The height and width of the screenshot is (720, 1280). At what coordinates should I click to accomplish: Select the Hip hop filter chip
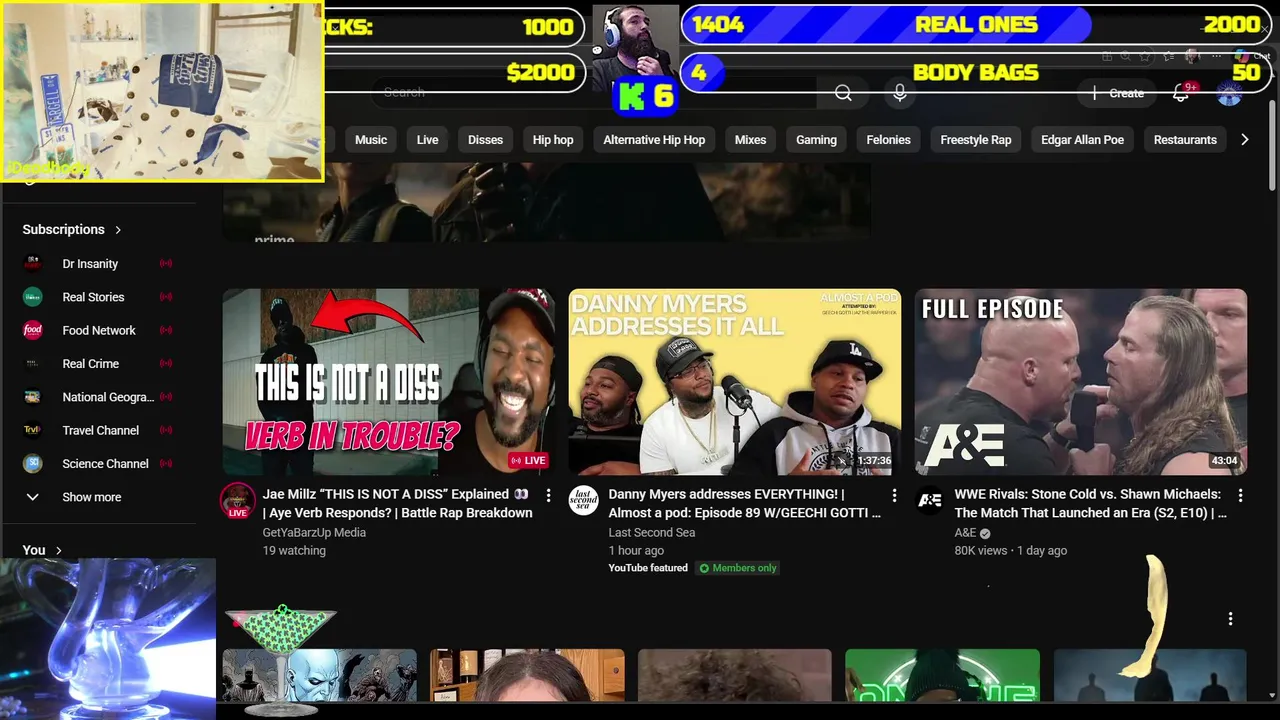point(553,140)
